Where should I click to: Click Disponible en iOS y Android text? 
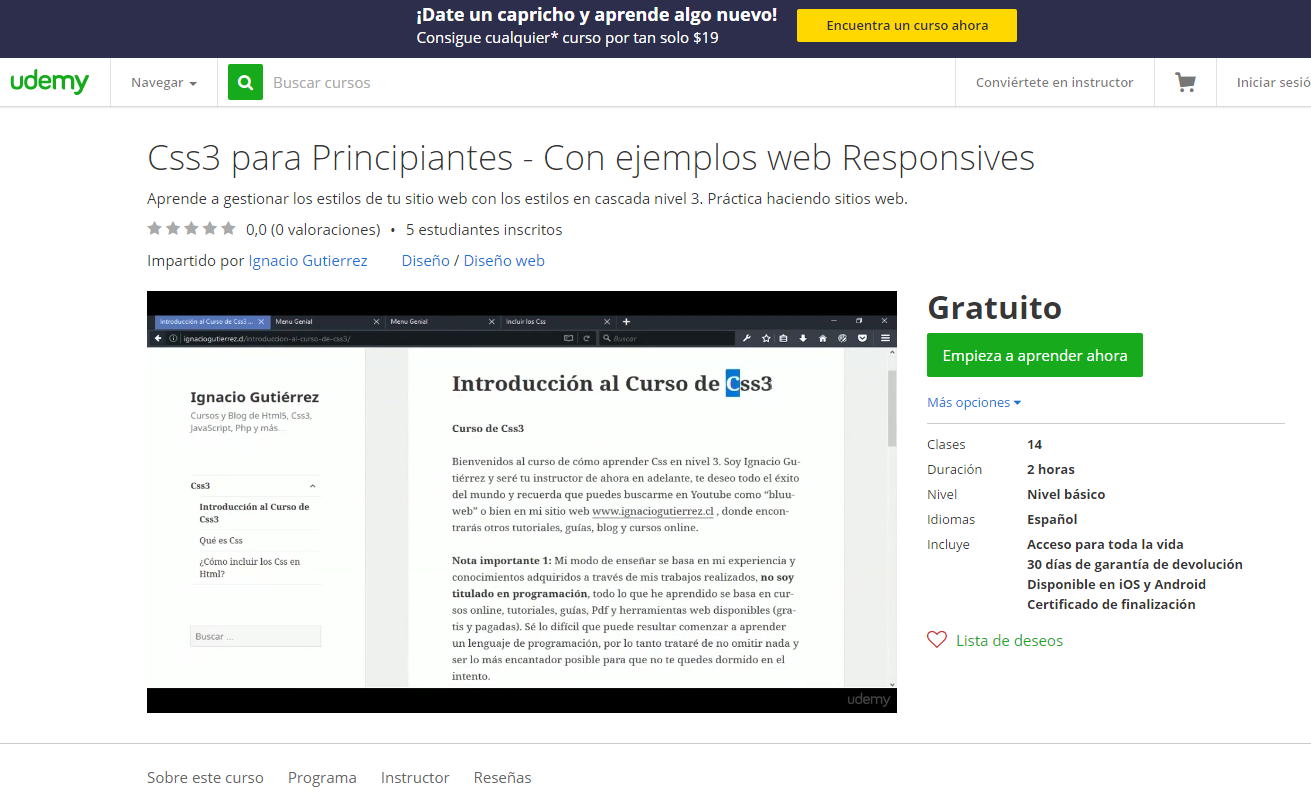(x=1116, y=584)
